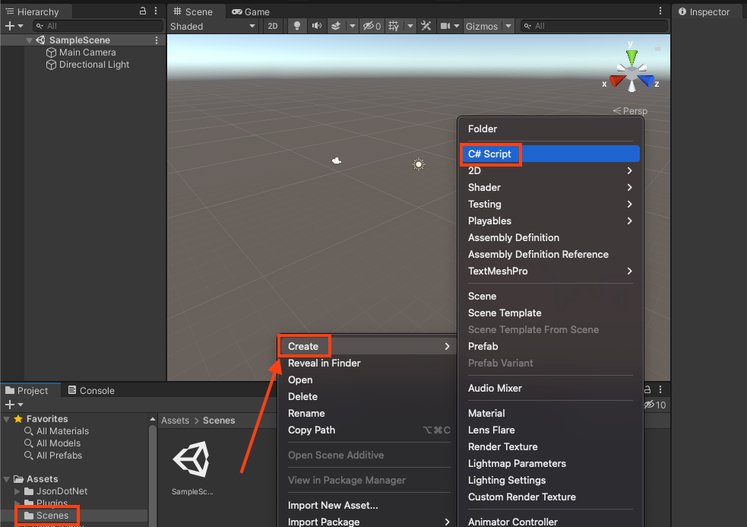Open component editor tools icon

(426, 26)
